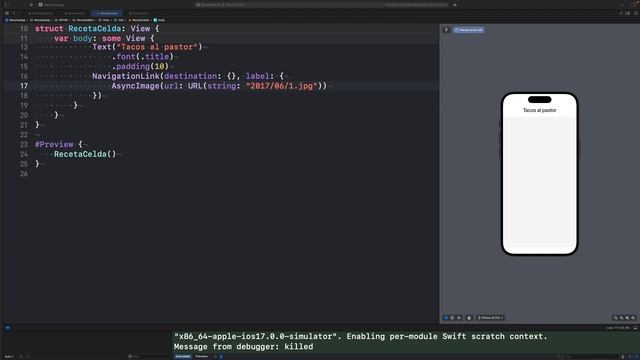Choose run destination device in toolbar
This screenshot has width=640, height=360.
(234, 4)
